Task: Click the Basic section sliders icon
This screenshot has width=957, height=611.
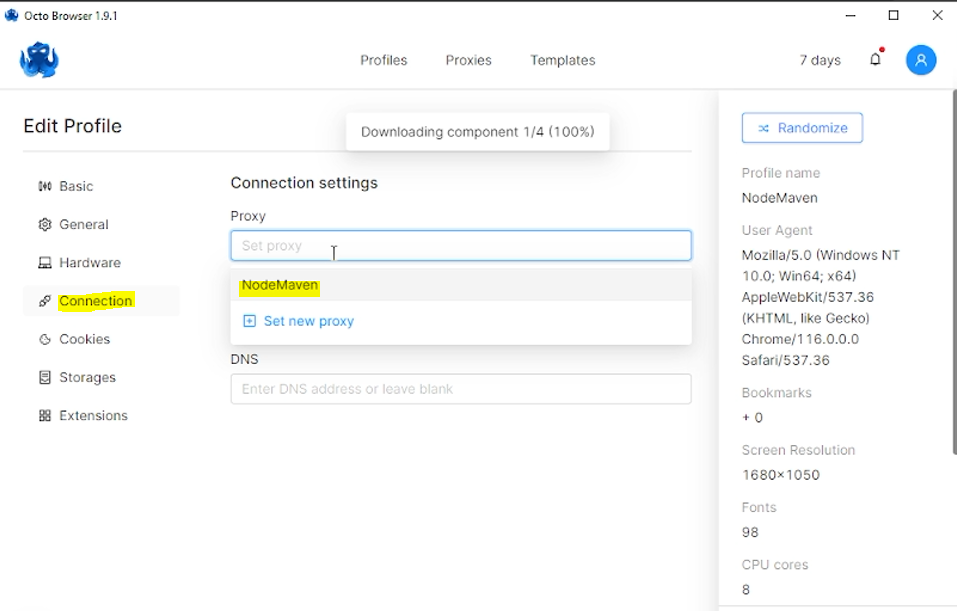Action: (x=45, y=186)
